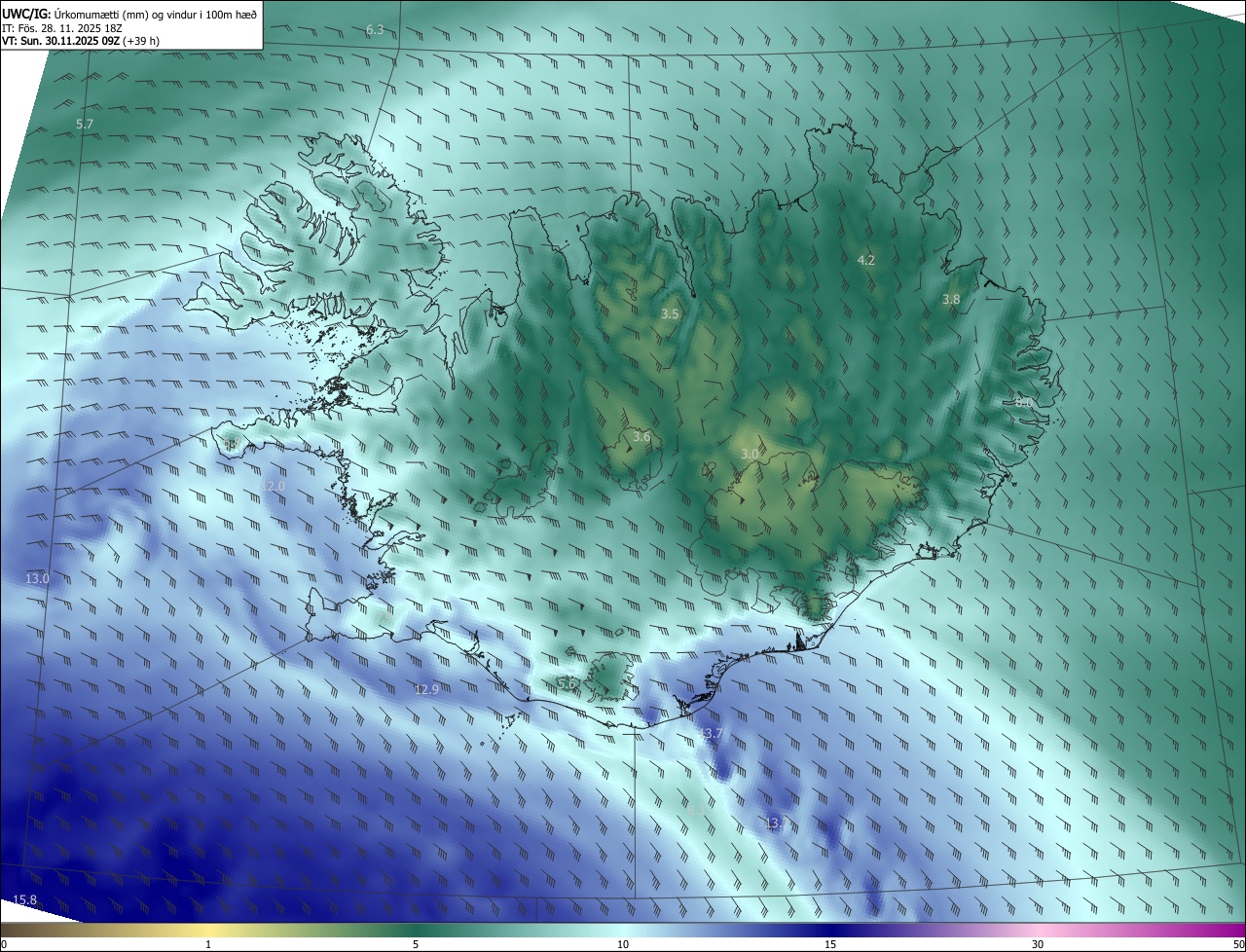Select the 3.0 value label
The width and height of the screenshot is (1246, 952).
point(750,454)
